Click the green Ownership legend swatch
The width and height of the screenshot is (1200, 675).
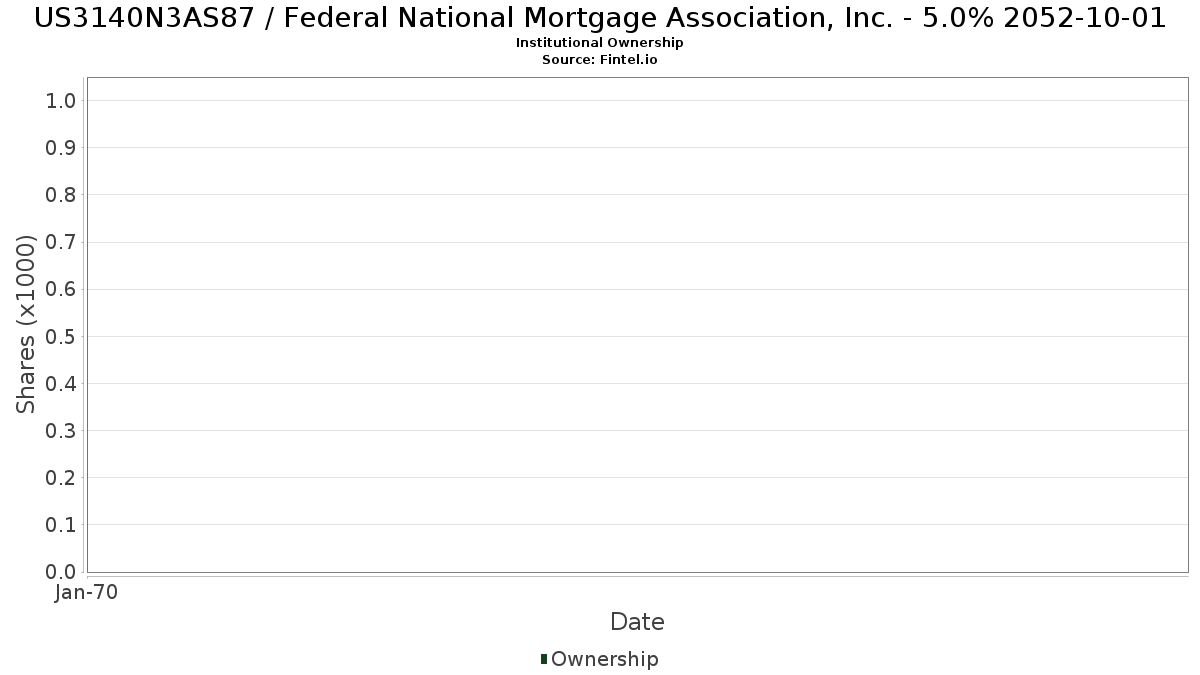(x=544, y=659)
